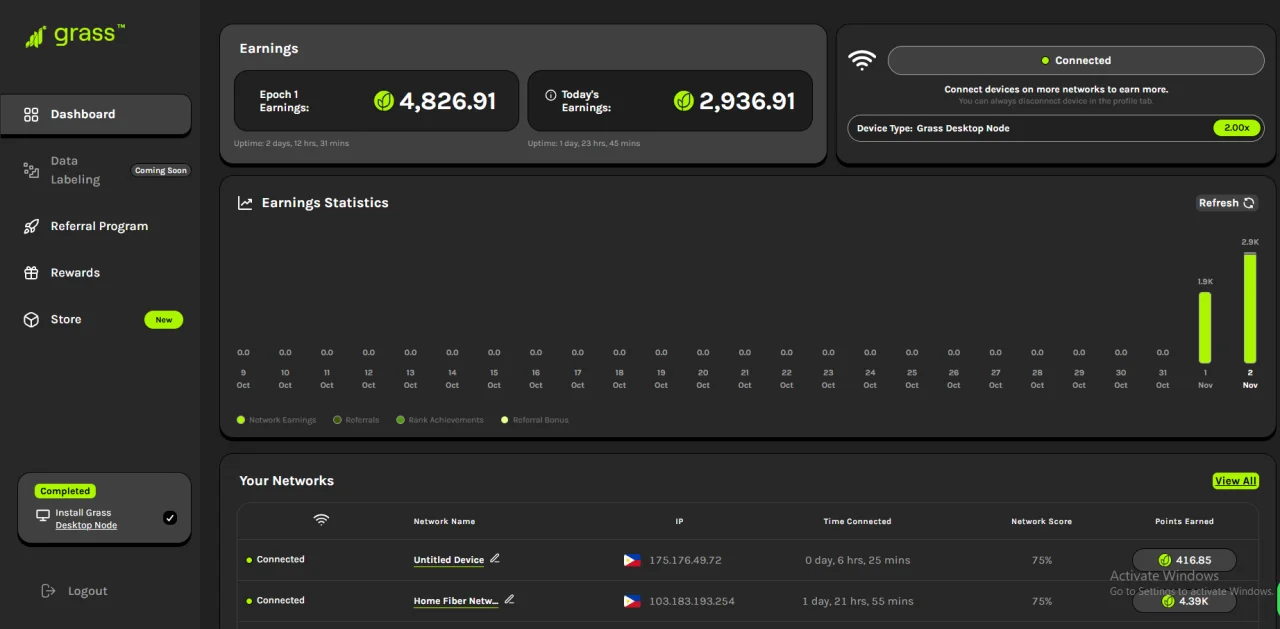Click time connected 0 day, 6 hrs, 25 mins

point(858,560)
